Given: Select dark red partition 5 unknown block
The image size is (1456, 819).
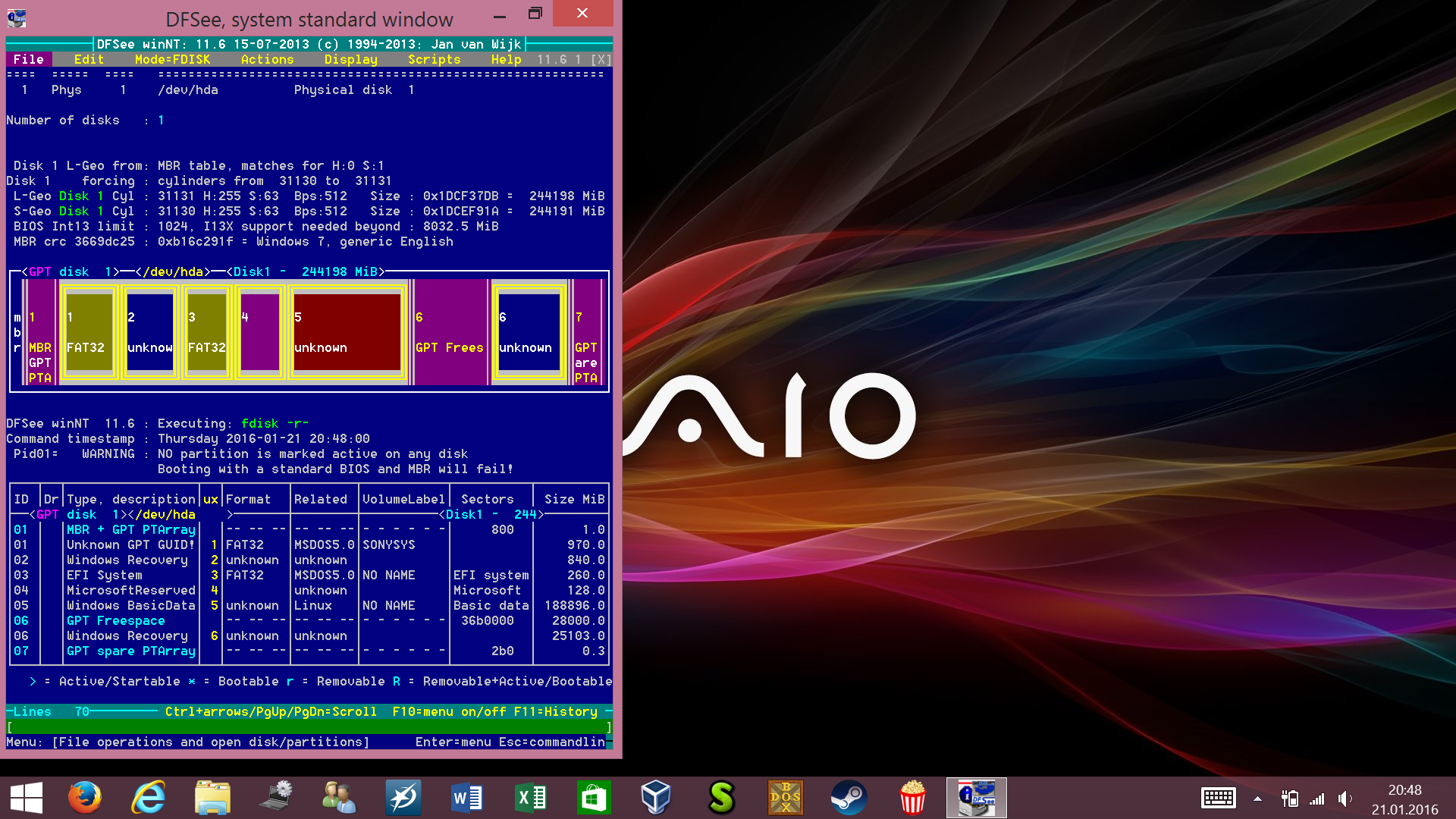Looking at the screenshot, I should click(x=347, y=332).
